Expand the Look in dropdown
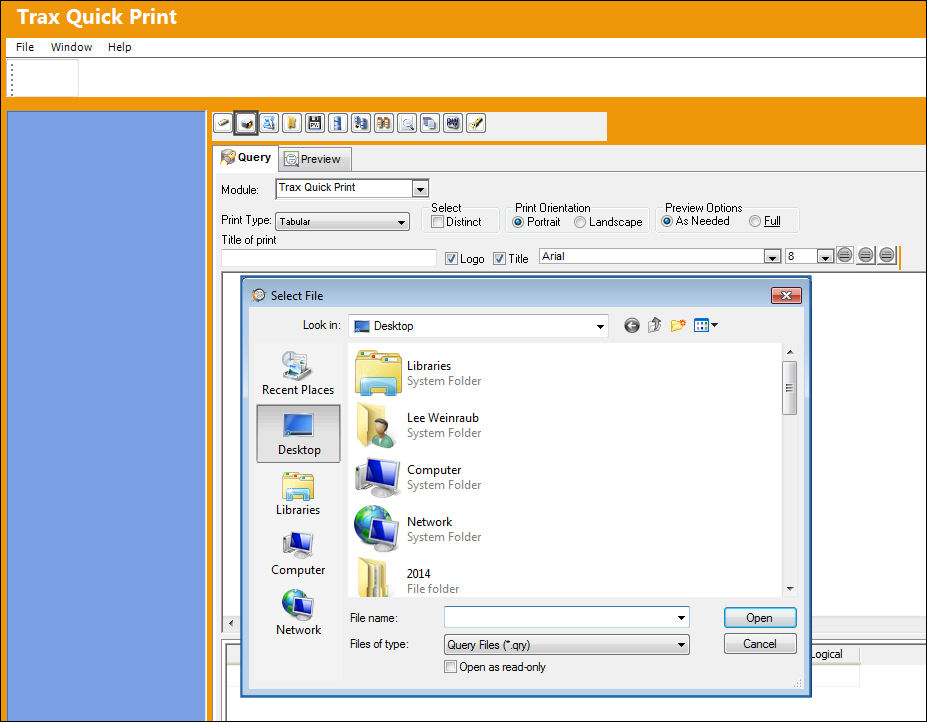 pyautogui.click(x=600, y=326)
